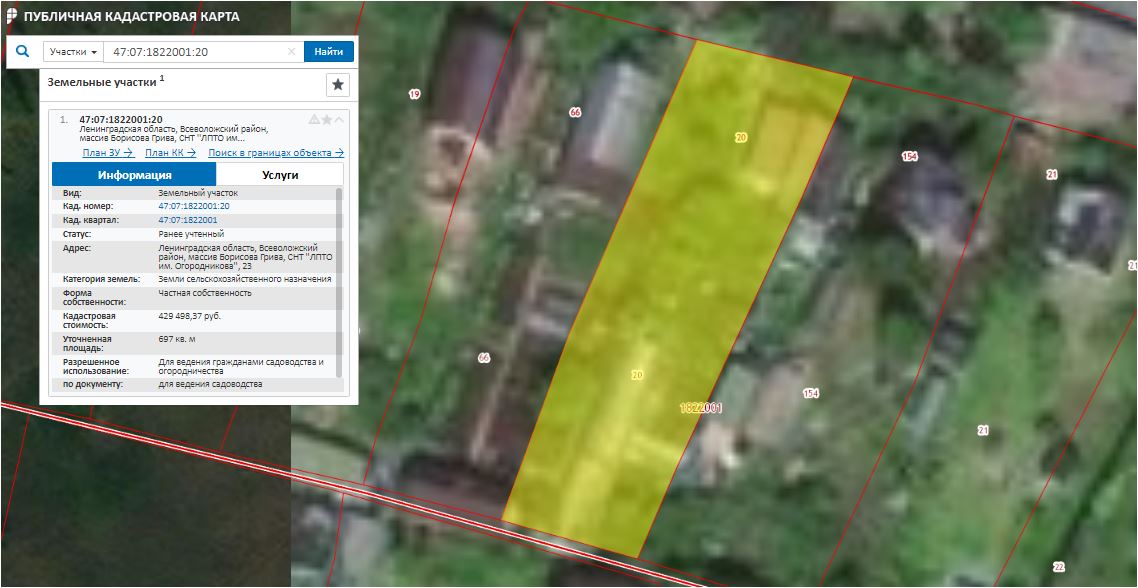Screen dimensions: 1138x588
Task: Clear the search field with the X
Action: (x=291, y=52)
